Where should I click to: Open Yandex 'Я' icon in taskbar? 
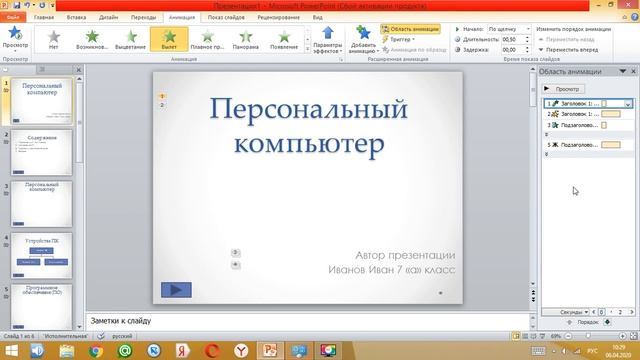click(183, 351)
